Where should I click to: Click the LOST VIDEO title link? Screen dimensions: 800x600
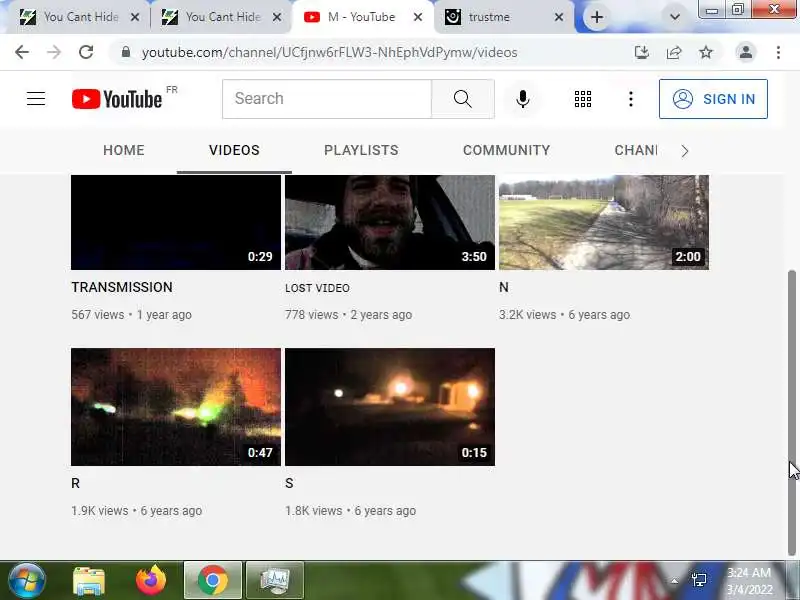tap(317, 288)
